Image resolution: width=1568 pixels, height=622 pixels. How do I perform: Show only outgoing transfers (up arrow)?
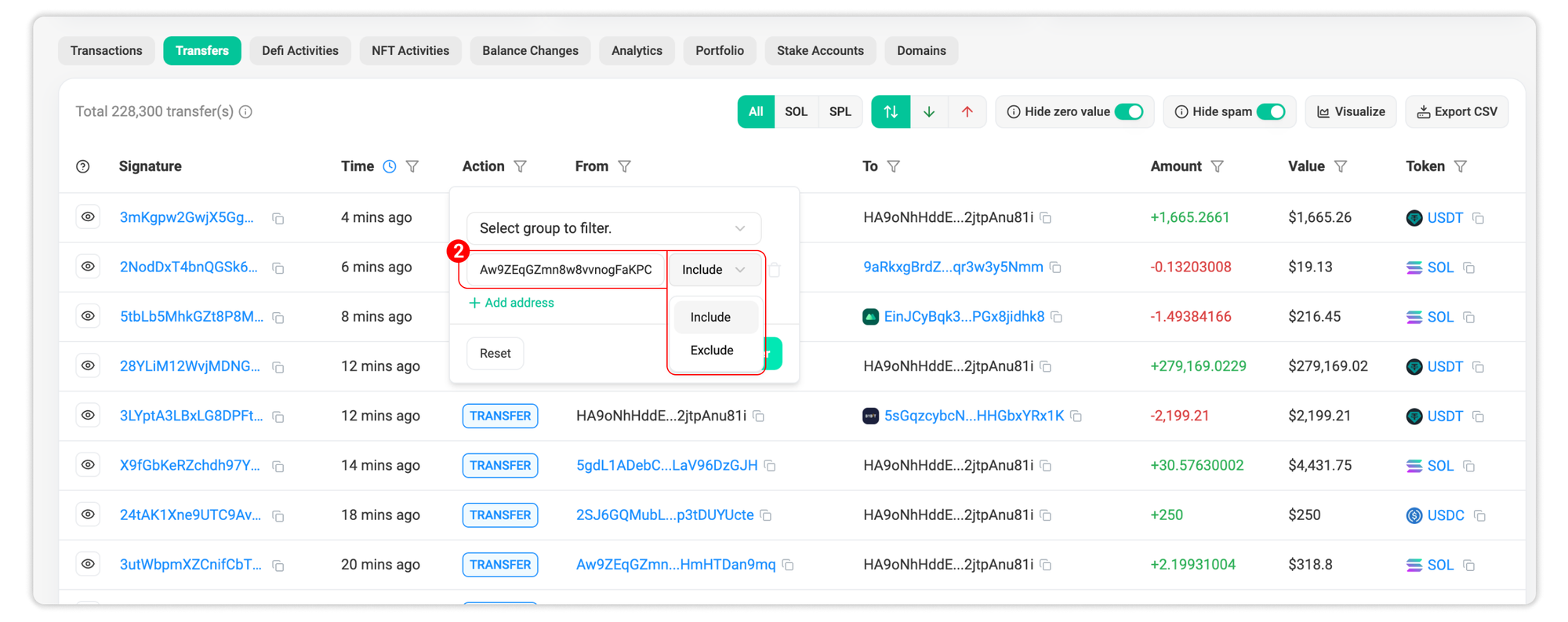point(967,111)
